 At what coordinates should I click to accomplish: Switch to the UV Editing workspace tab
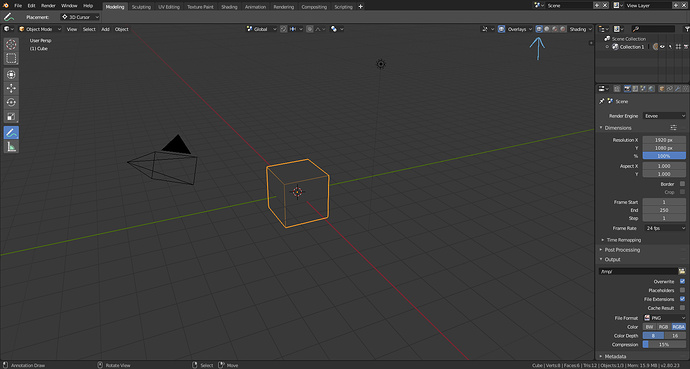coord(169,7)
